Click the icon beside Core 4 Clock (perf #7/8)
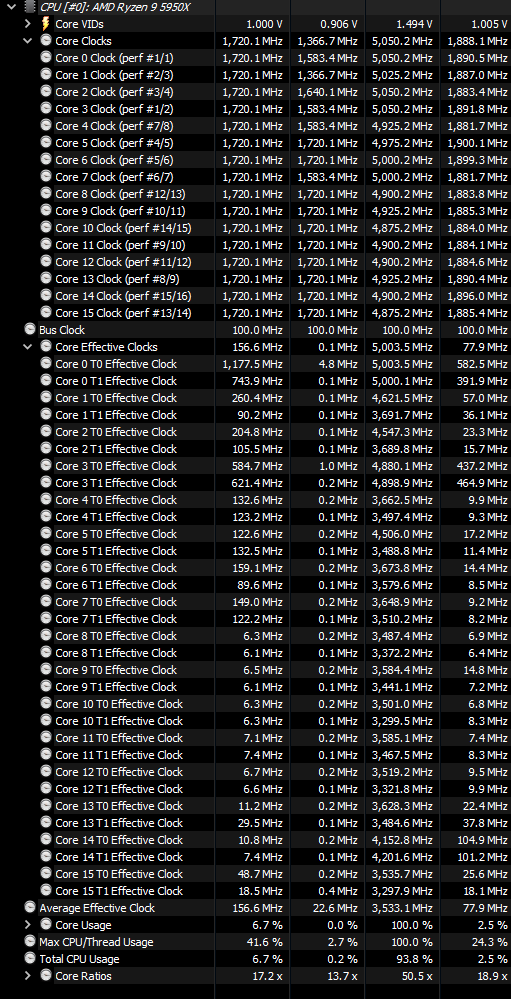This screenshot has width=511, height=999. [x=45, y=125]
